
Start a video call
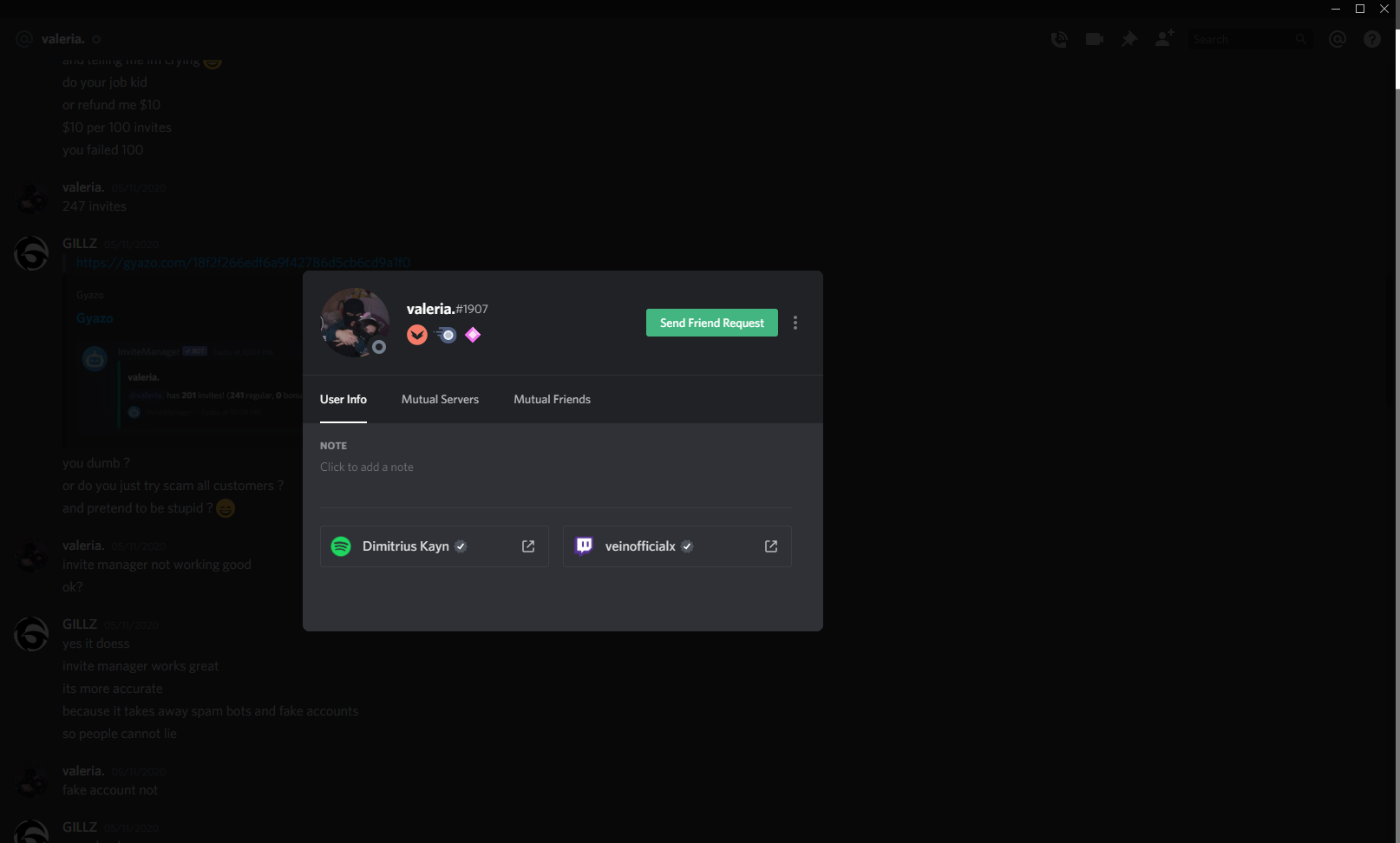click(x=1094, y=39)
